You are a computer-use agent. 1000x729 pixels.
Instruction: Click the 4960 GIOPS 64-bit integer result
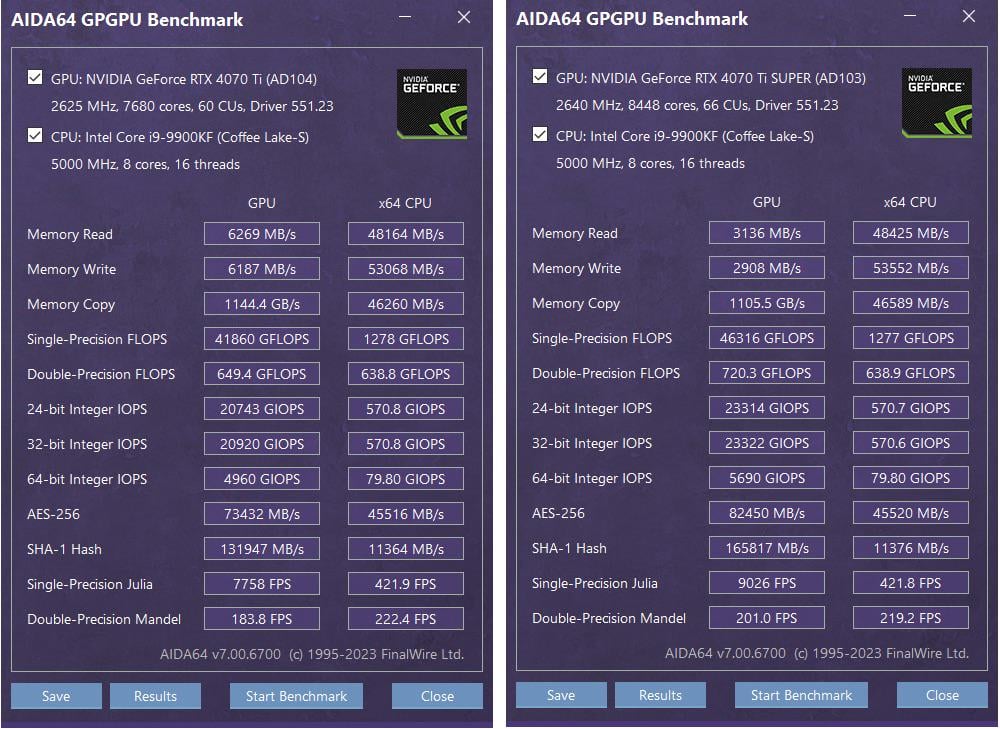(261, 479)
